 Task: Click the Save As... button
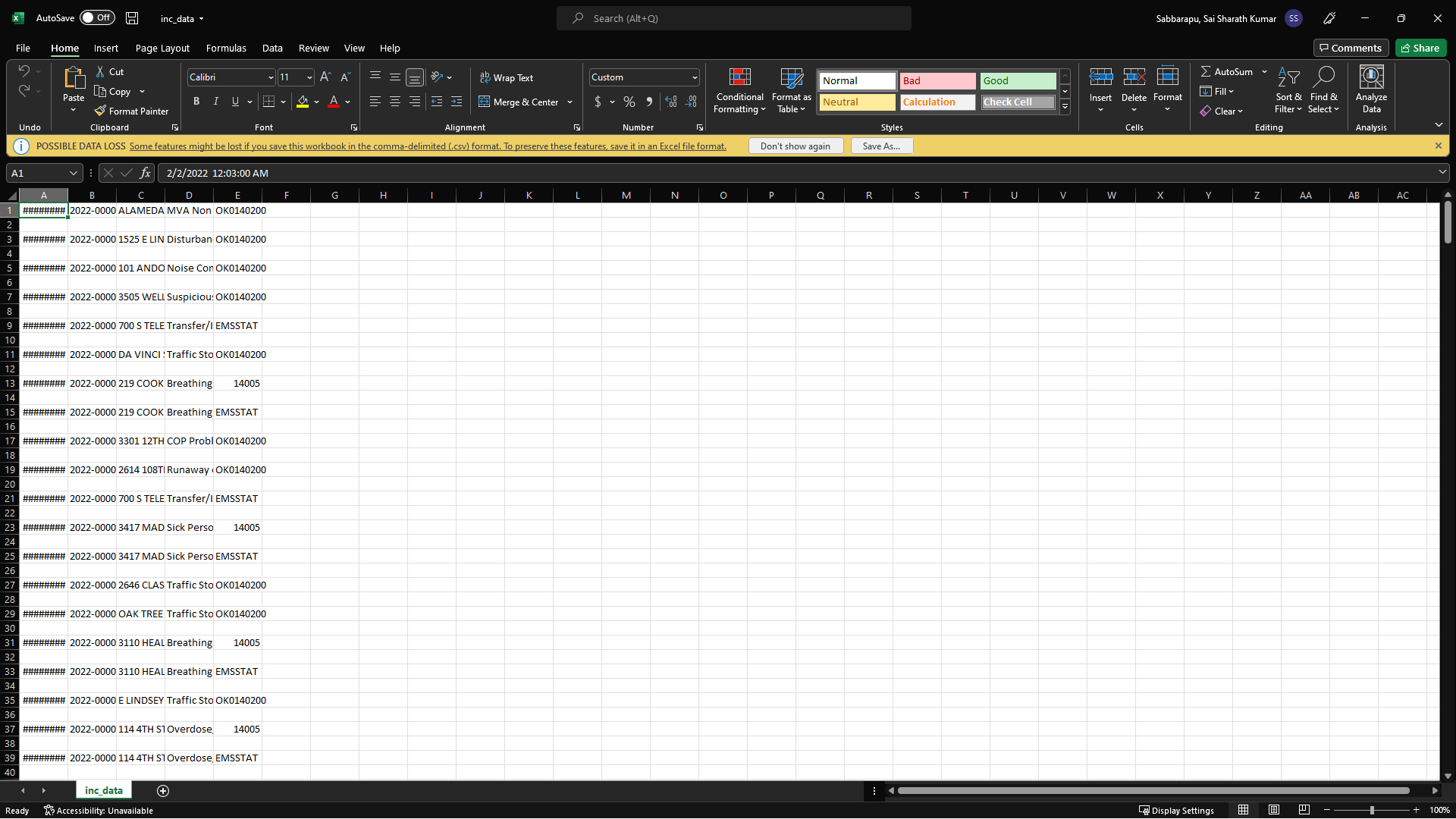point(881,146)
